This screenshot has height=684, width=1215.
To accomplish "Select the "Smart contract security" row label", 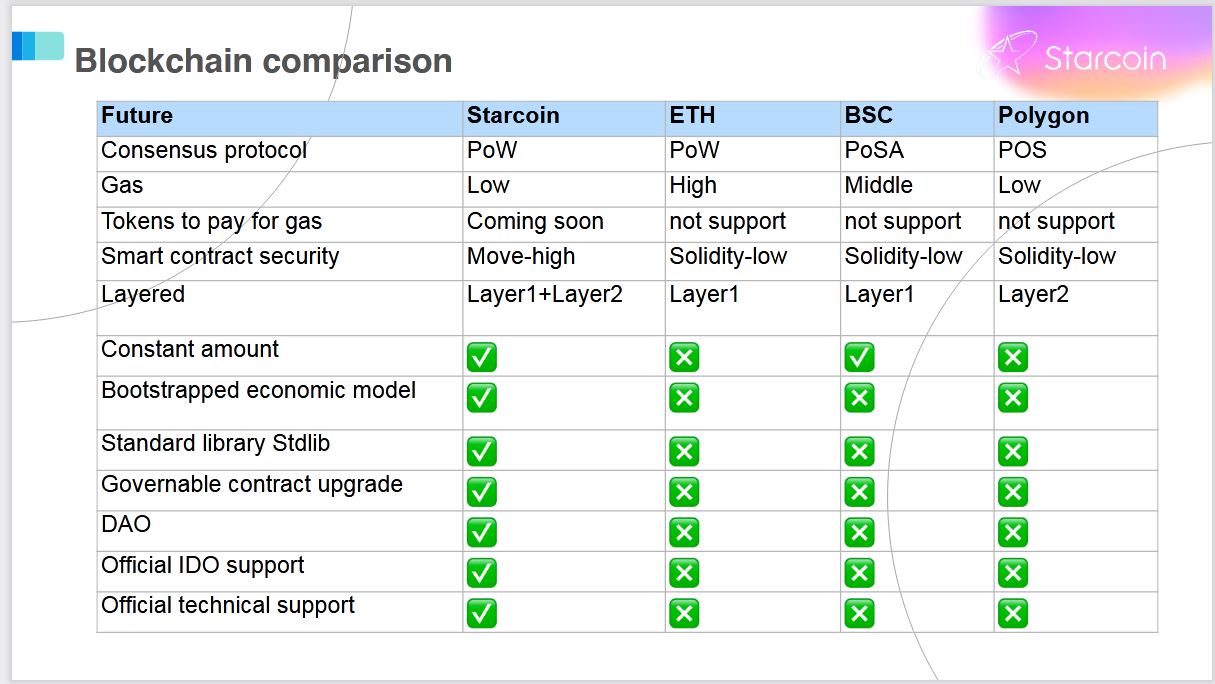I will pos(220,257).
